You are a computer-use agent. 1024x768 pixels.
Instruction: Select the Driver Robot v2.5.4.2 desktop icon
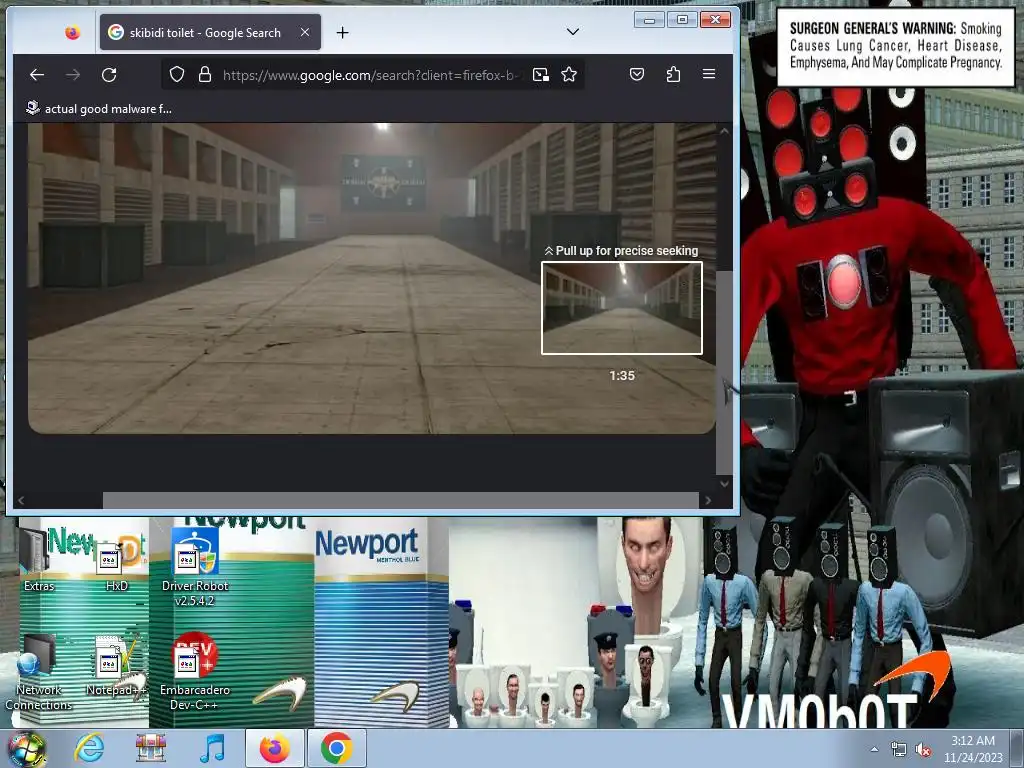point(195,566)
